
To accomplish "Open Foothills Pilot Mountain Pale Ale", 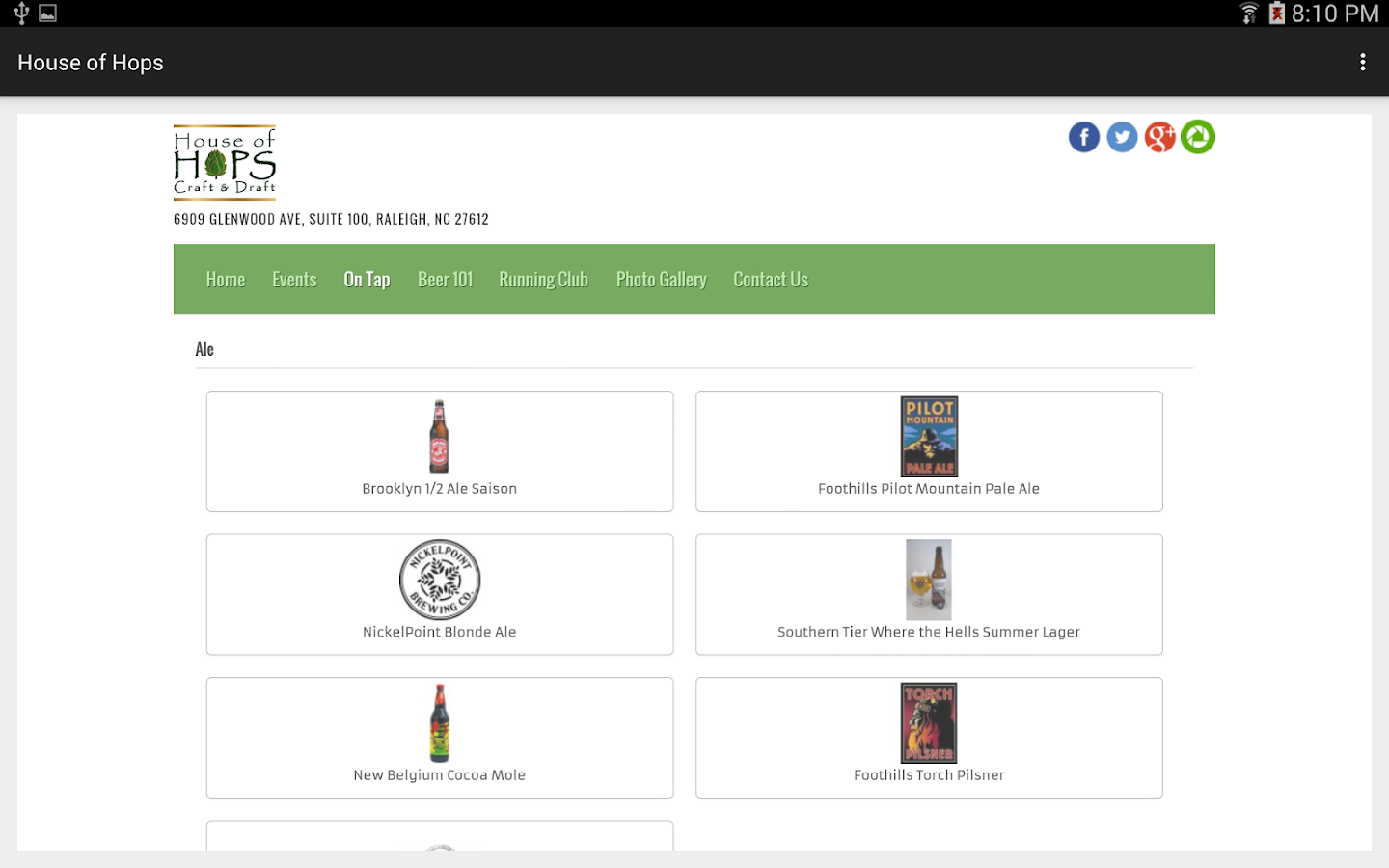I will coord(928,489).
